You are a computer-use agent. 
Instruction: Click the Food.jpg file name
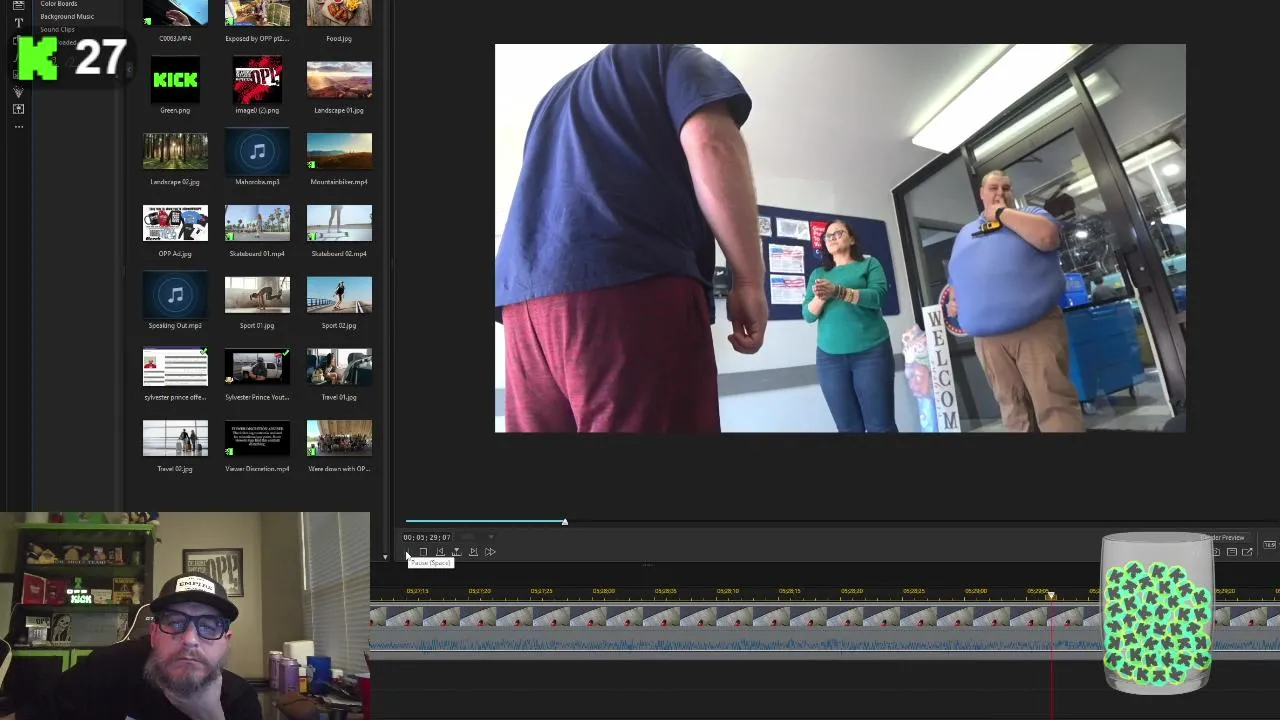tap(339, 38)
